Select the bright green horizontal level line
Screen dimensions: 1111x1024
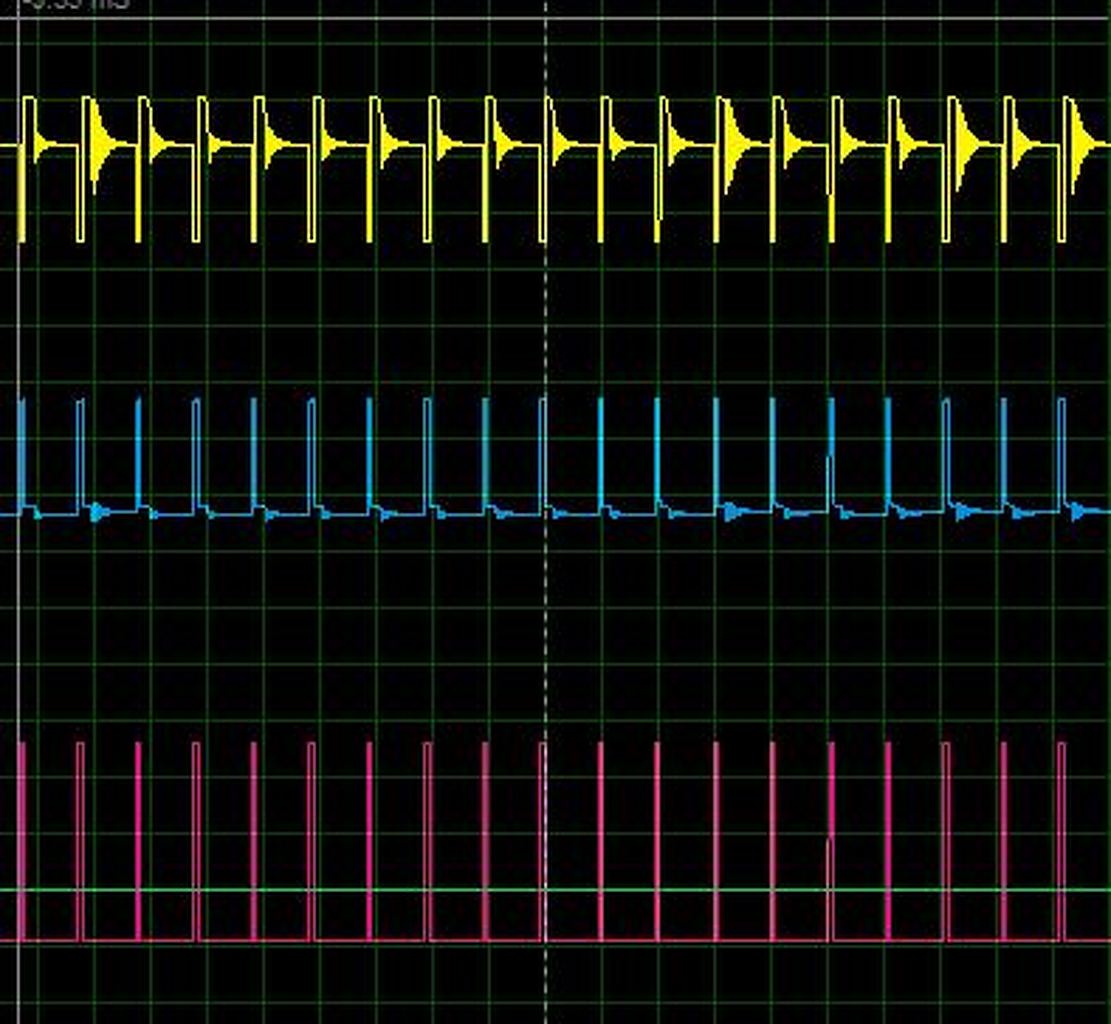(556, 890)
